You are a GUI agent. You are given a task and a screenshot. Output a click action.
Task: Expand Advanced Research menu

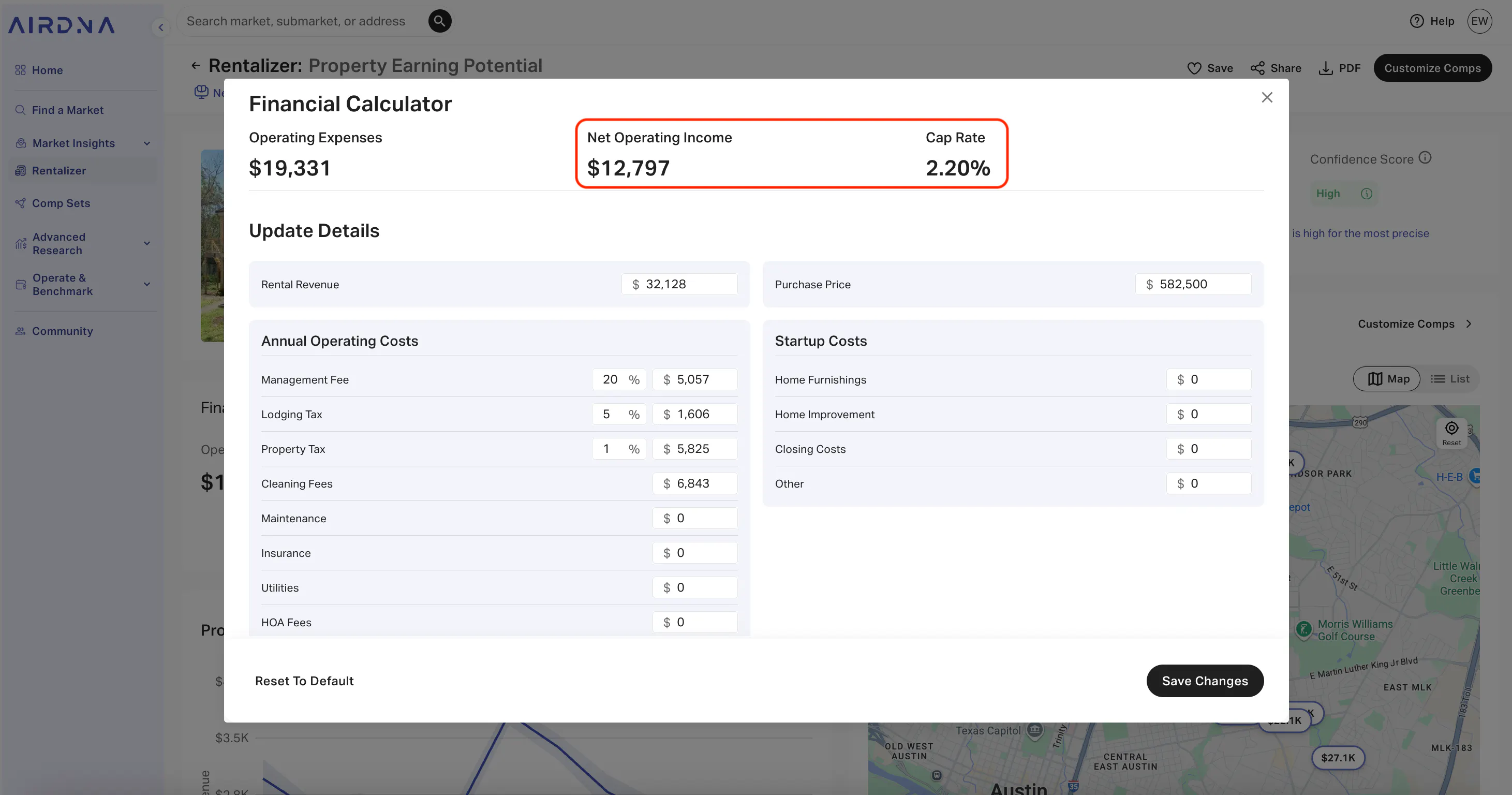pyautogui.click(x=83, y=244)
